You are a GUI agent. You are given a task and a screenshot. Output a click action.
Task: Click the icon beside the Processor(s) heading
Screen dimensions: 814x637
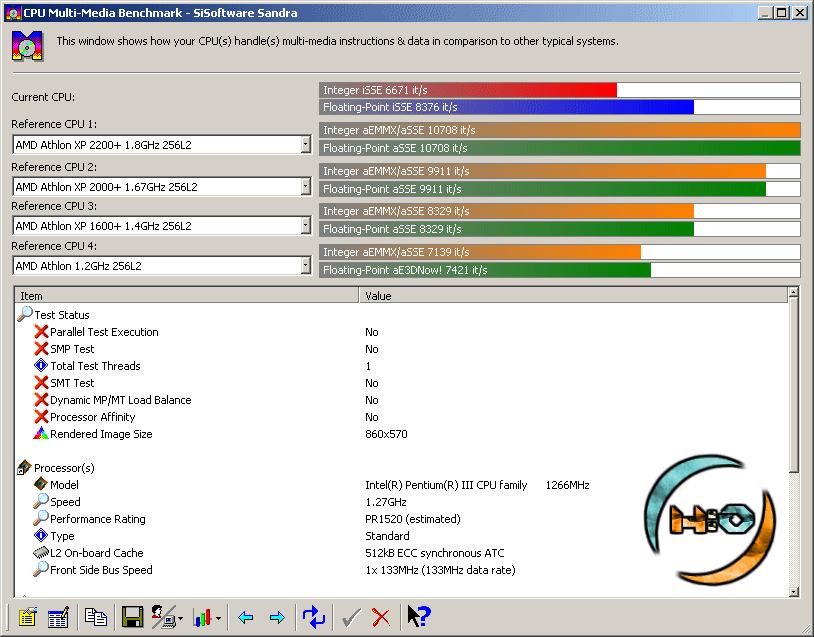(24, 467)
